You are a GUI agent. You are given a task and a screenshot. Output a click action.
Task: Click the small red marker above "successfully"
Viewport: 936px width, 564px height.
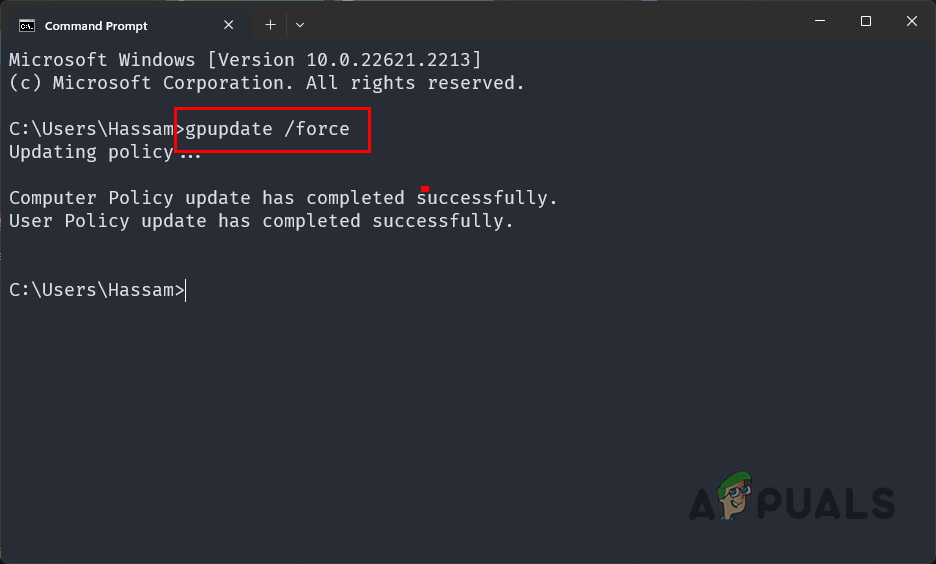pyautogui.click(x=425, y=187)
